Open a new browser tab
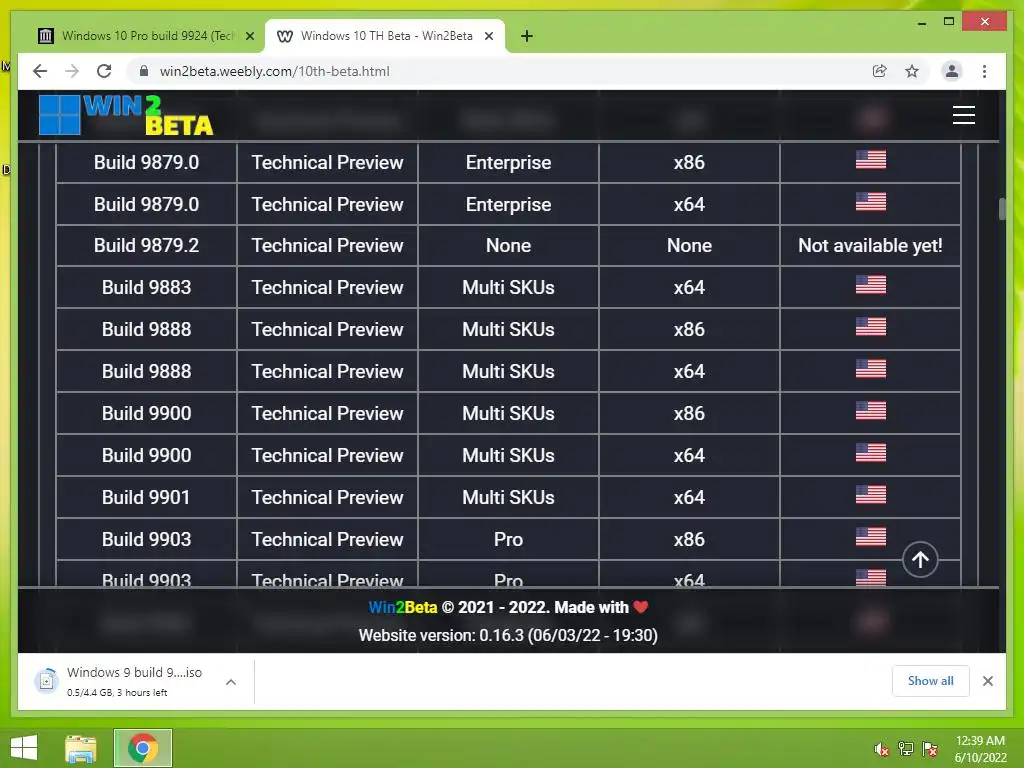Image resolution: width=1024 pixels, height=768 pixels. coord(527,36)
